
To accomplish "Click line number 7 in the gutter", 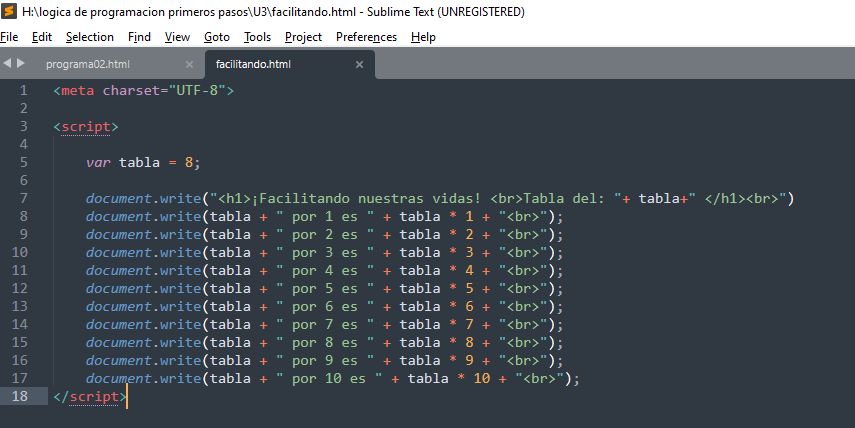I will [x=23, y=198].
